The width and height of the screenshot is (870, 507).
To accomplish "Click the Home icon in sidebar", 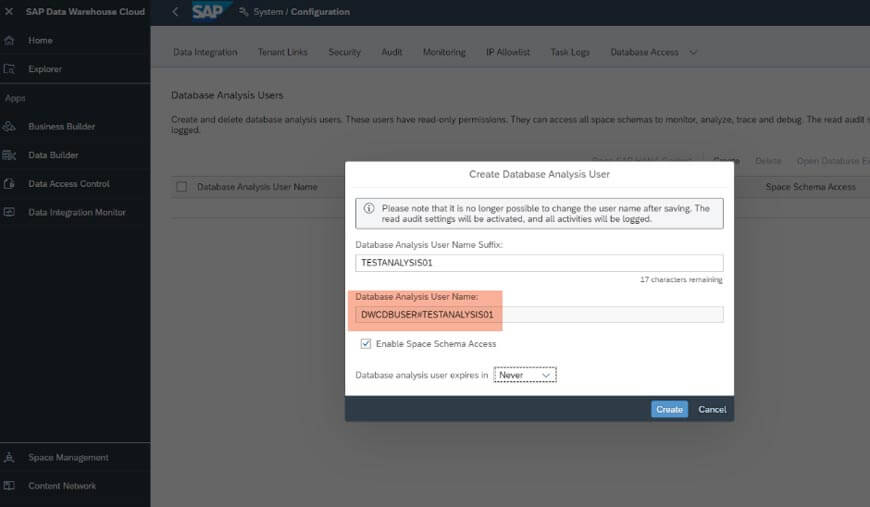I will (x=9, y=40).
